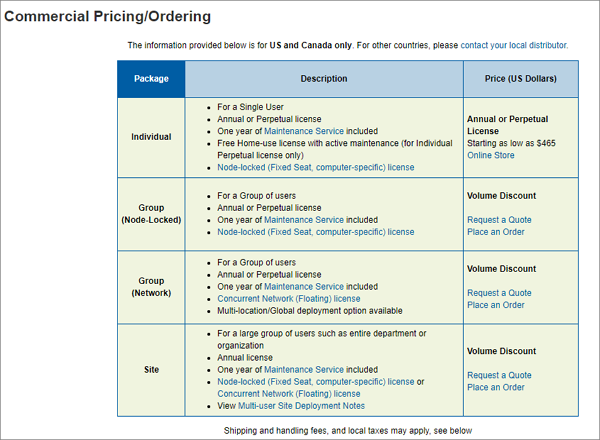
Task: Open Node-locked license link in Individual row
Action: 316,167
